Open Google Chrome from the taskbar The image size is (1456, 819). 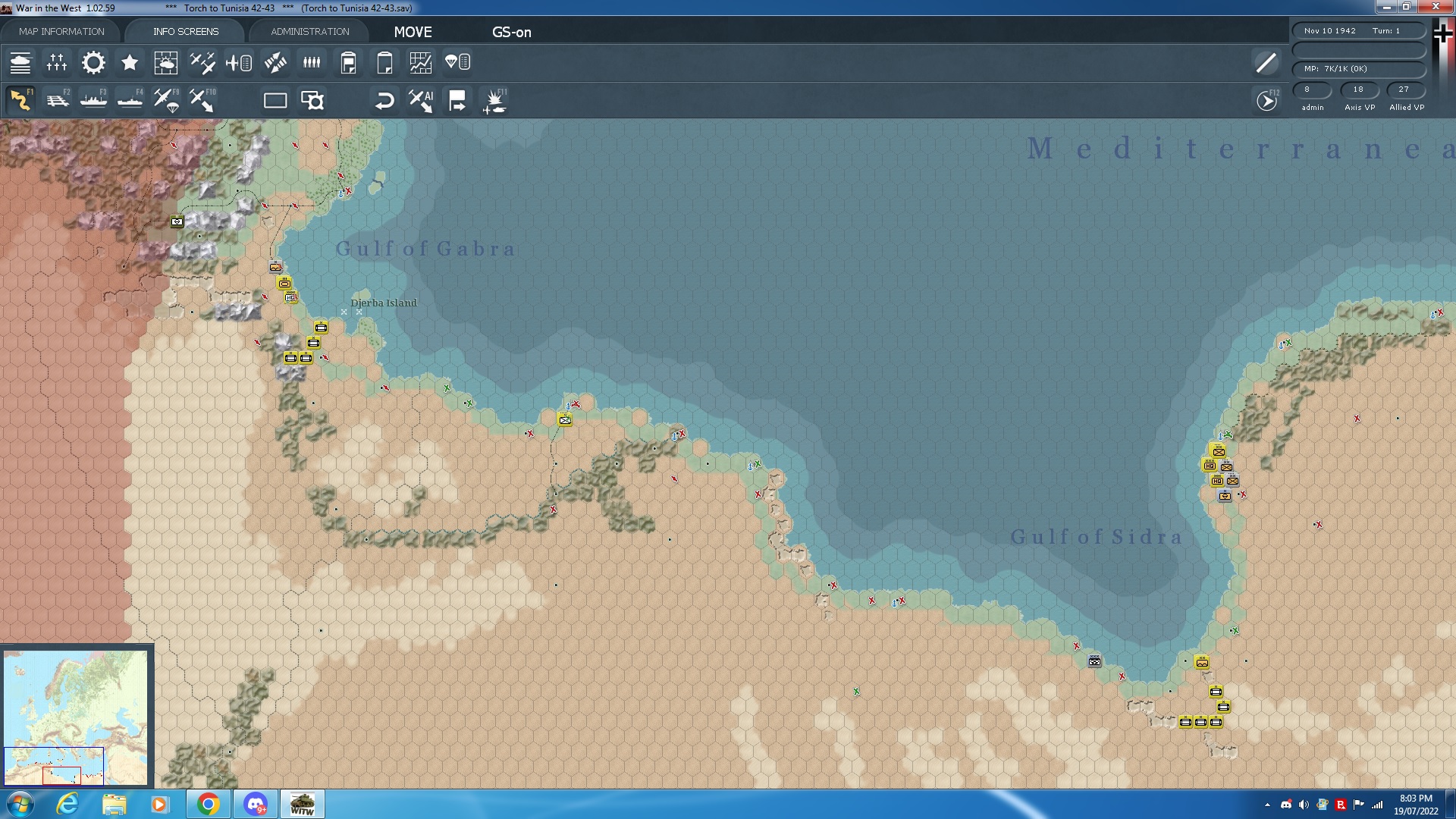(209, 804)
